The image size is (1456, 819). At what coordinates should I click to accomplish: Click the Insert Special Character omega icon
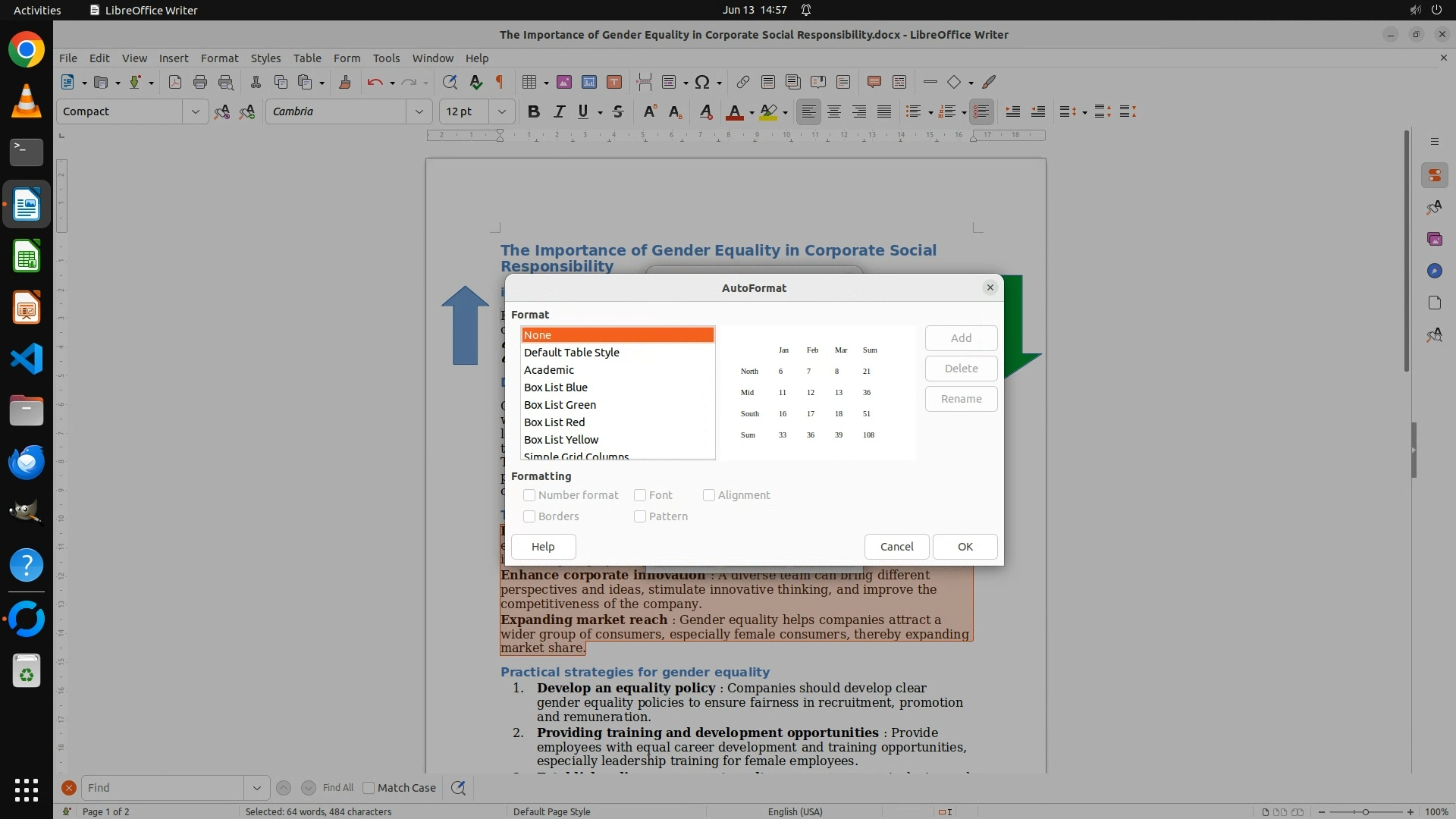pos(702,82)
